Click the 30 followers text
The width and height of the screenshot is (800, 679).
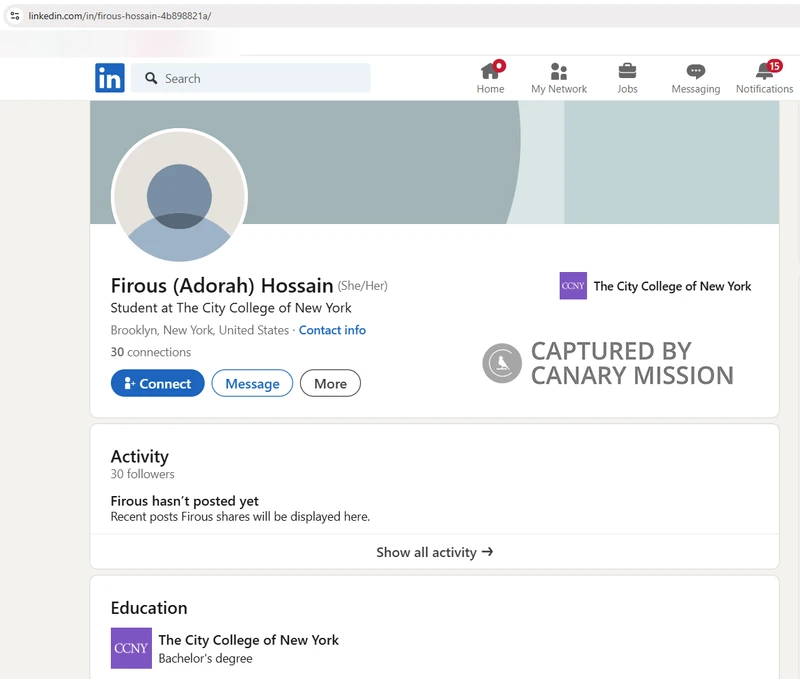click(142, 474)
